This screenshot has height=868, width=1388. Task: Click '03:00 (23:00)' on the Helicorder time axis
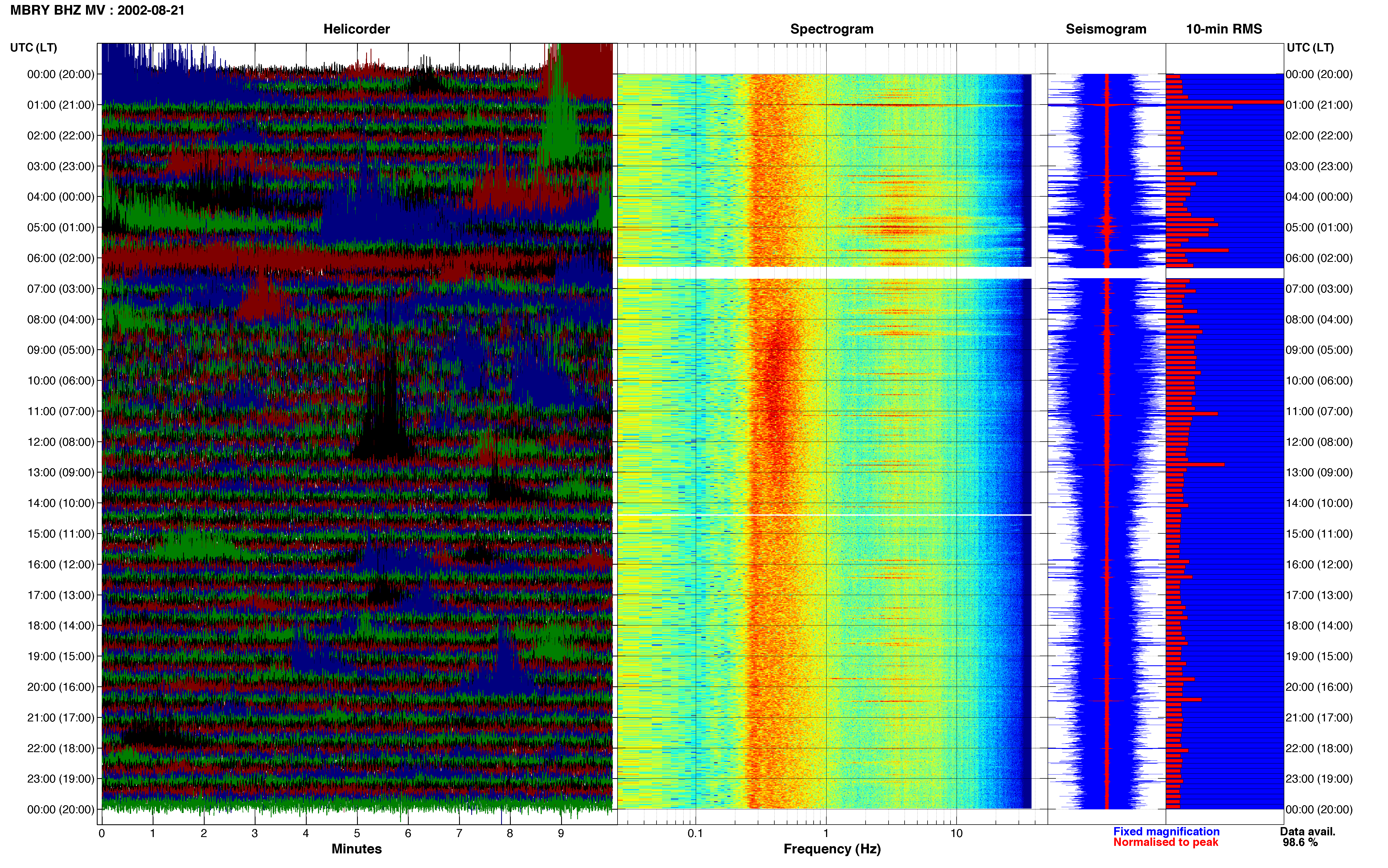pyautogui.click(x=61, y=166)
